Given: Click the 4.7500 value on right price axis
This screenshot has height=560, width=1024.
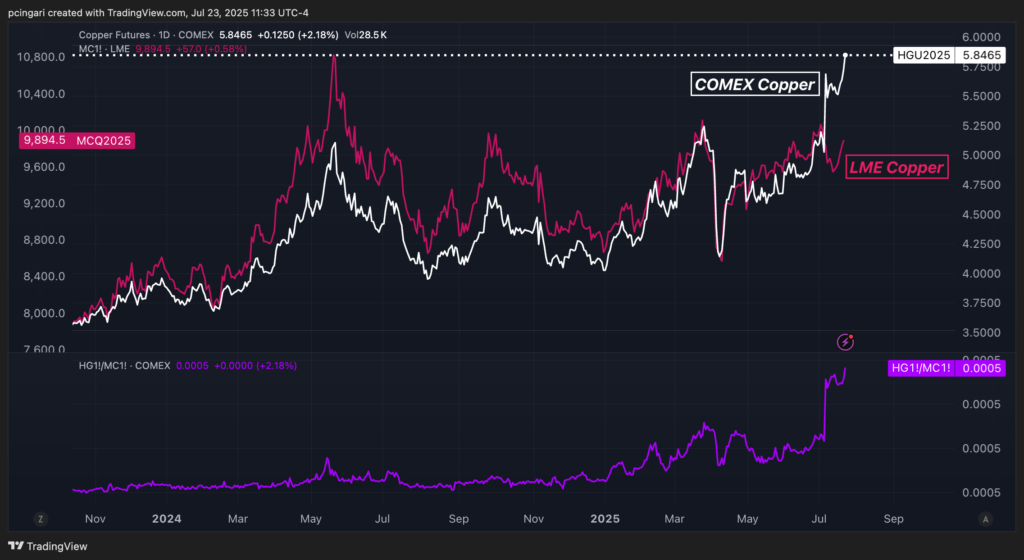Looking at the screenshot, I should point(982,185).
